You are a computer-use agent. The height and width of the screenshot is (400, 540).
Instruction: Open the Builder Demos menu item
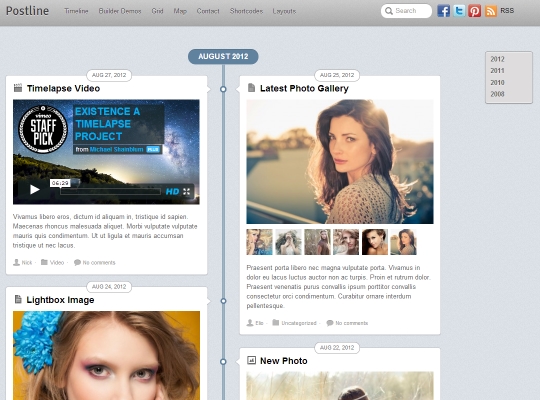(120, 11)
